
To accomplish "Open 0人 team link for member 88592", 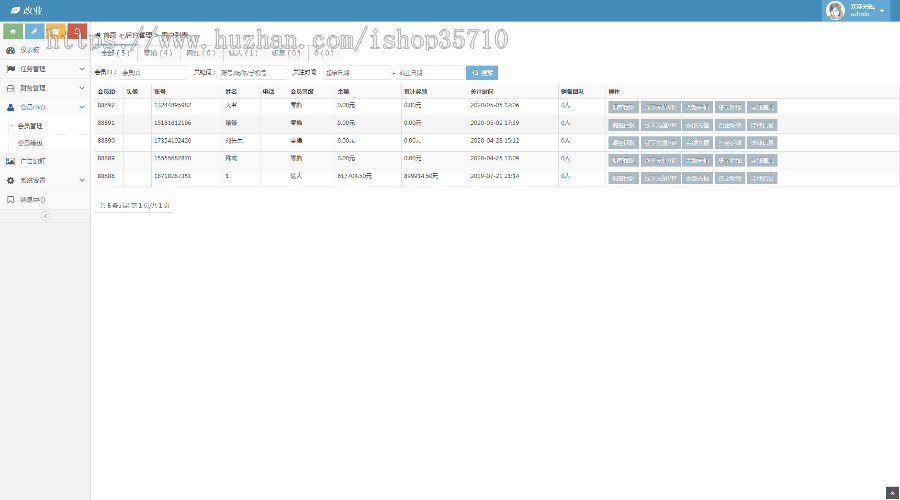I will [565, 105].
